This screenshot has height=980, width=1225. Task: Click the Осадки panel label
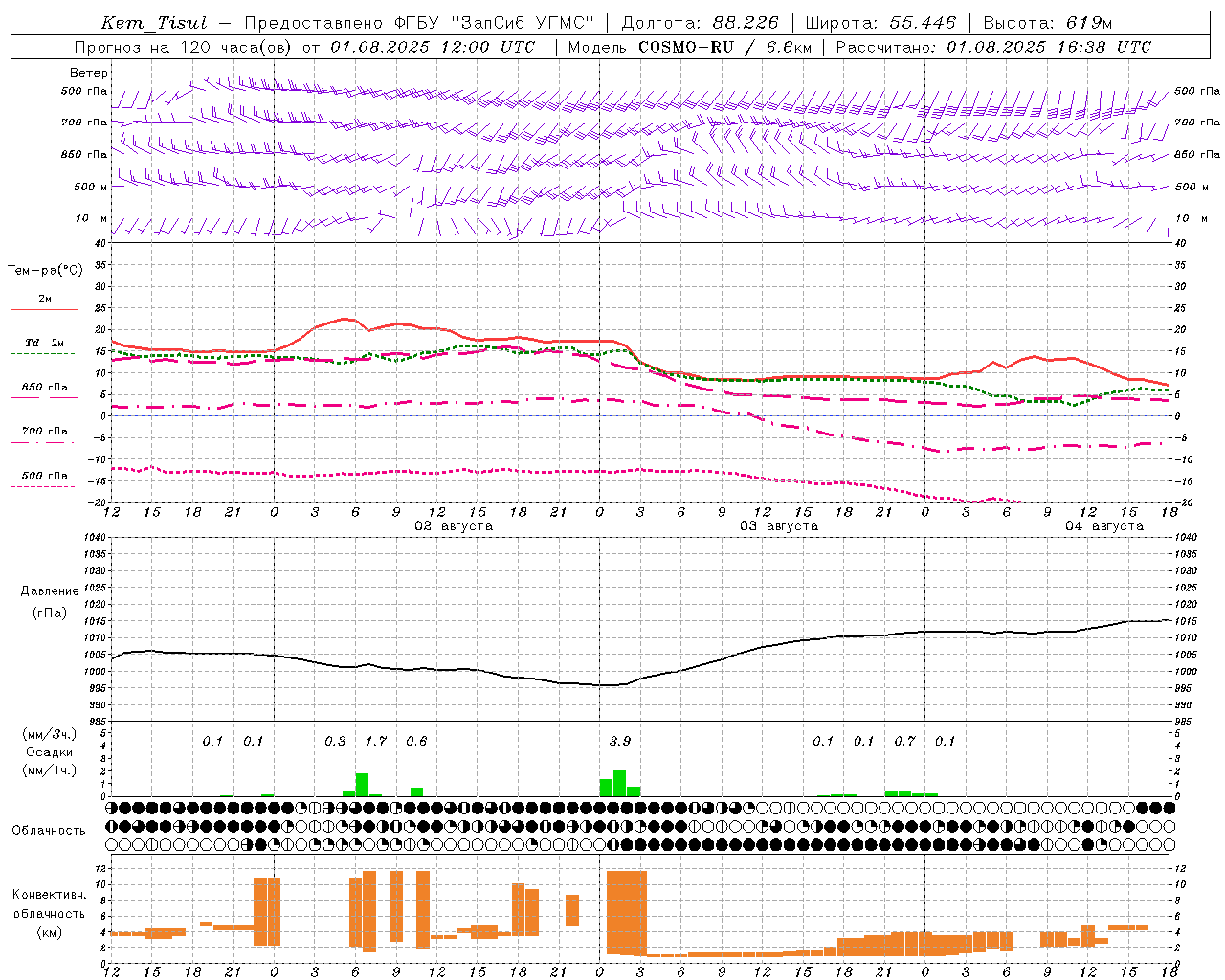[50, 753]
